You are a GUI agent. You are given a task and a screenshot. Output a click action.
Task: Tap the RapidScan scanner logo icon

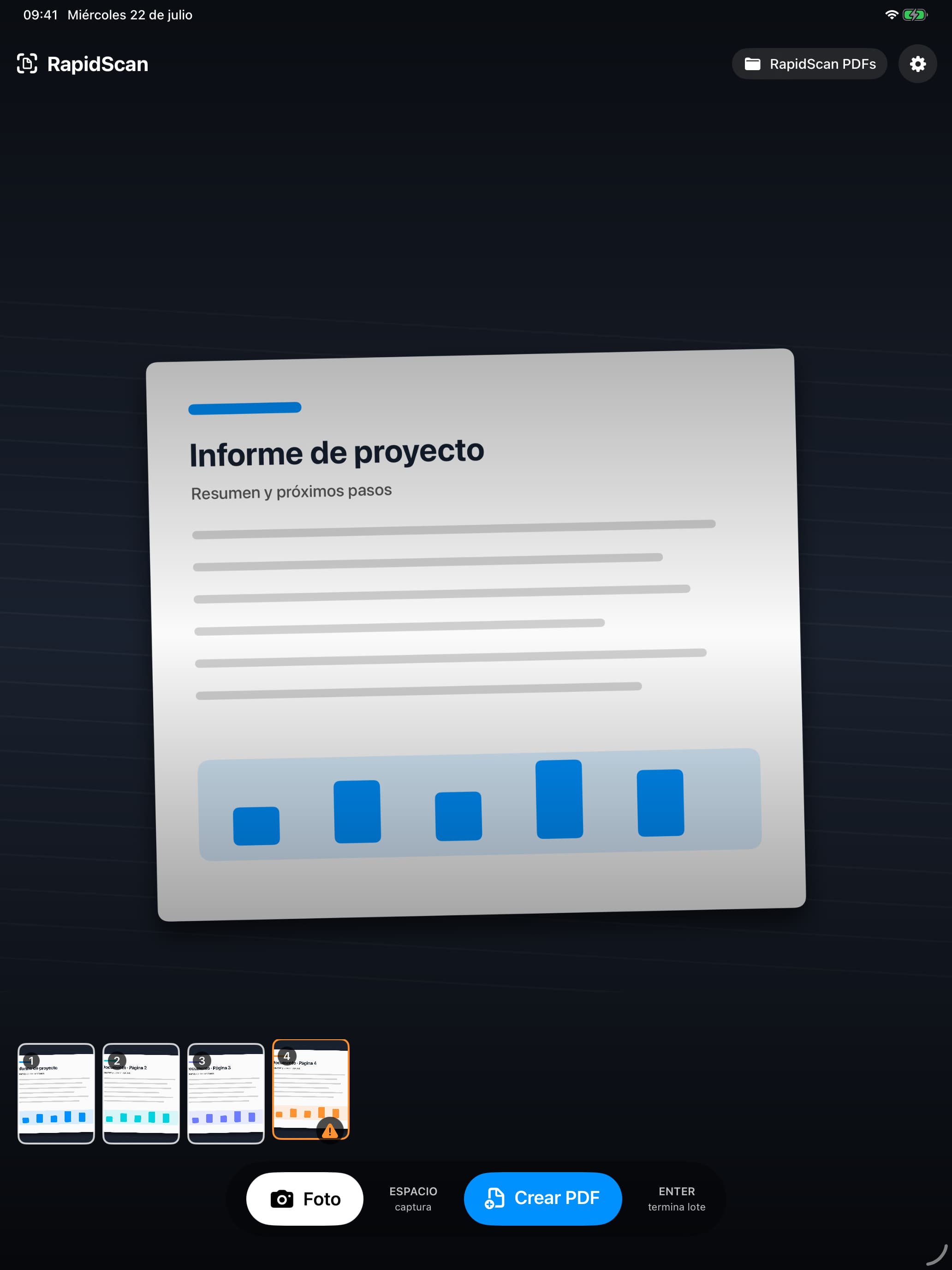pos(27,64)
